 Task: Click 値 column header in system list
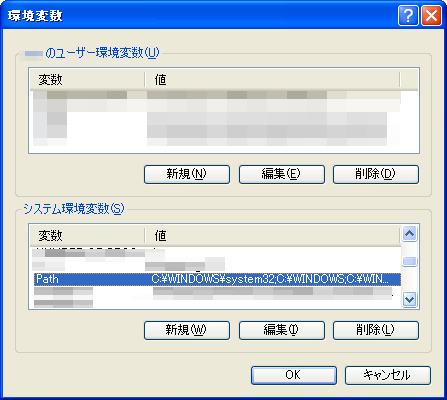coord(272,236)
